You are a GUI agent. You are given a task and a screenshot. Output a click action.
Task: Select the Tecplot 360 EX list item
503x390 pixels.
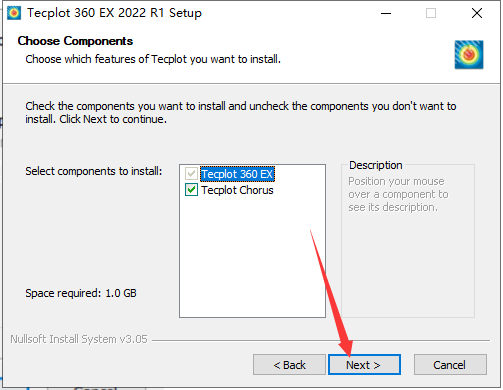tap(237, 174)
